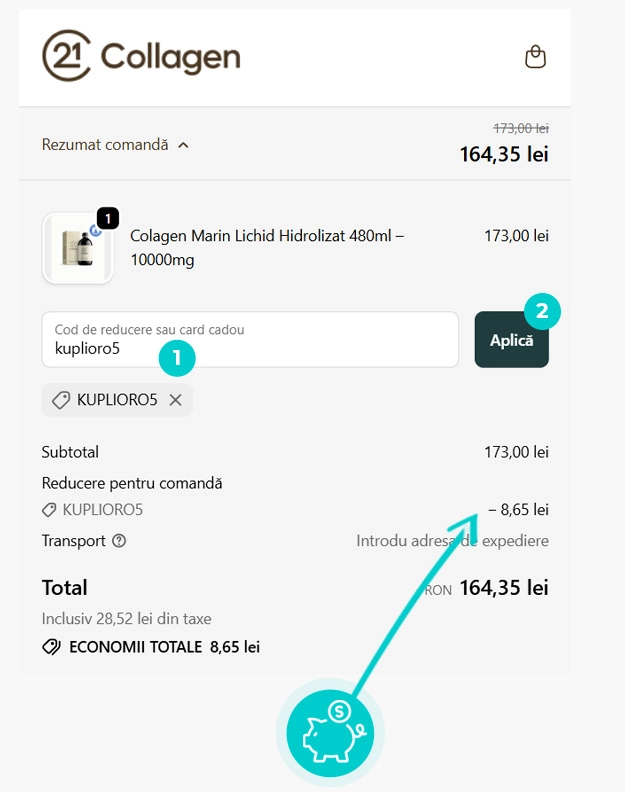Collapse the Rezumat comandă summary chevron
The height and width of the screenshot is (792, 625).
(183, 145)
